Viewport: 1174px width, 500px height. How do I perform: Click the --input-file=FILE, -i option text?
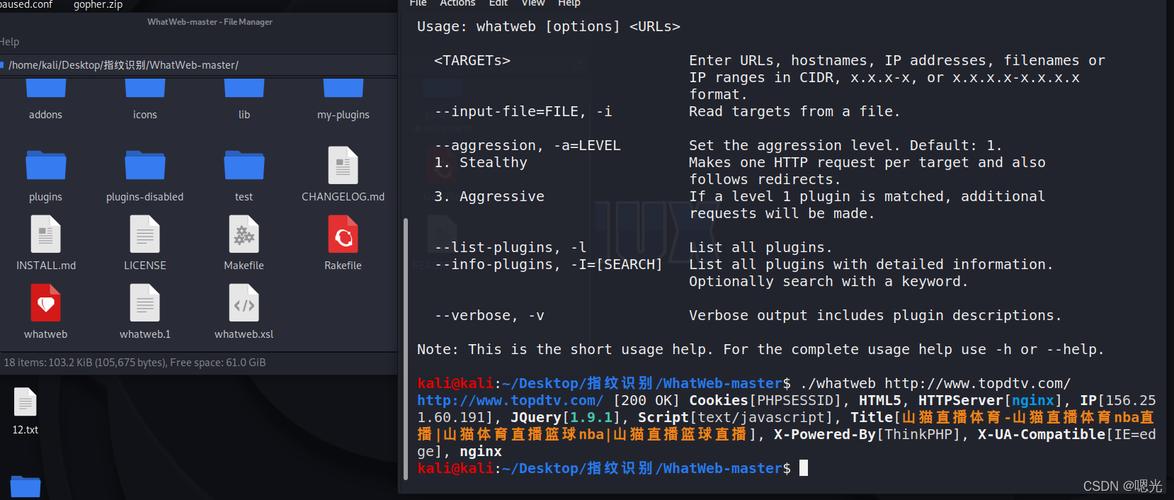[x=523, y=112]
